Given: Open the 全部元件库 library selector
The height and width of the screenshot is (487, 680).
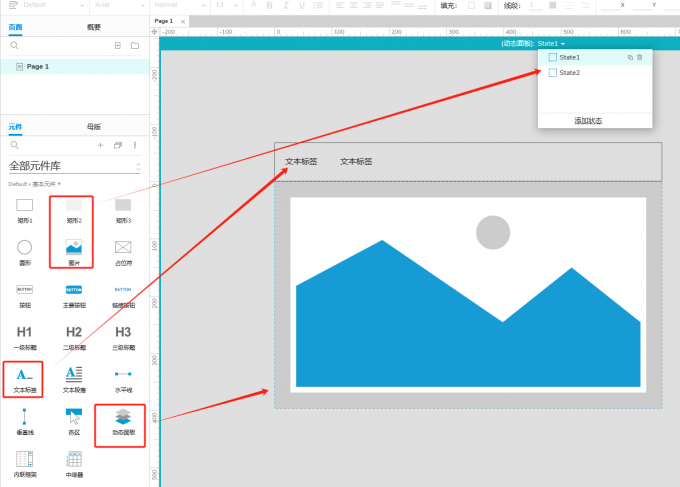Looking at the screenshot, I should coord(74,166).
